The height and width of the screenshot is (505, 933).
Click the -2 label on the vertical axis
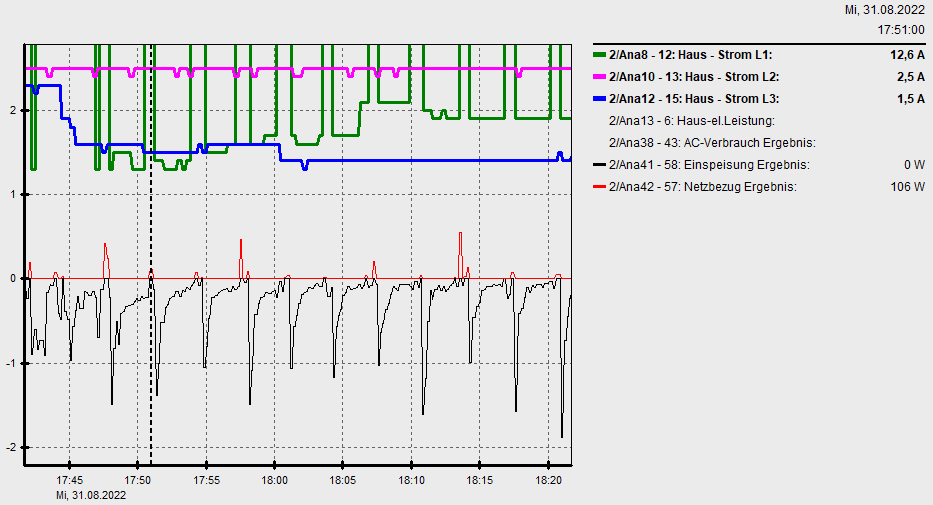[x=12, y=447]
